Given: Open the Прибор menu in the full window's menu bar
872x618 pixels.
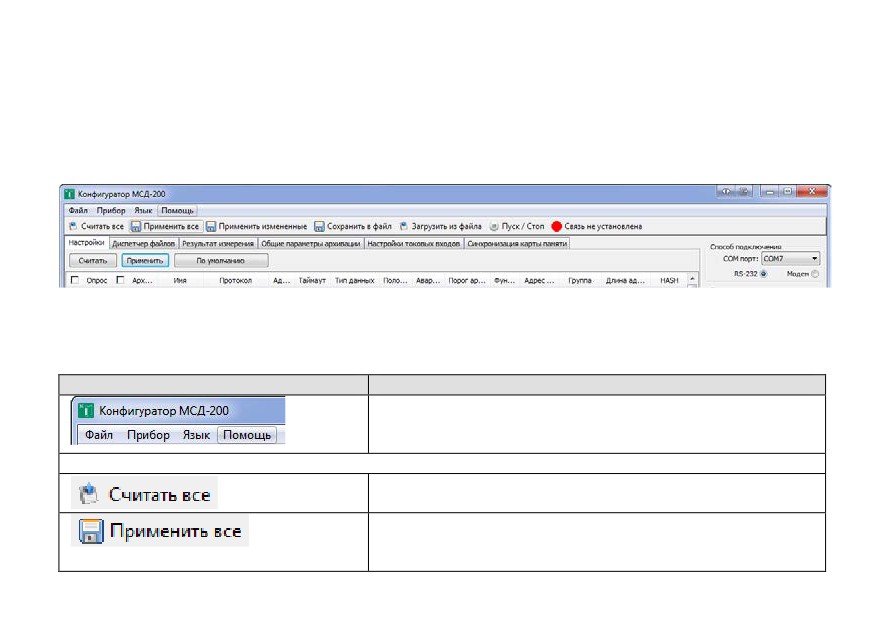Looking at the screenshot, I should pyautogui.click(x=111, y=211).
